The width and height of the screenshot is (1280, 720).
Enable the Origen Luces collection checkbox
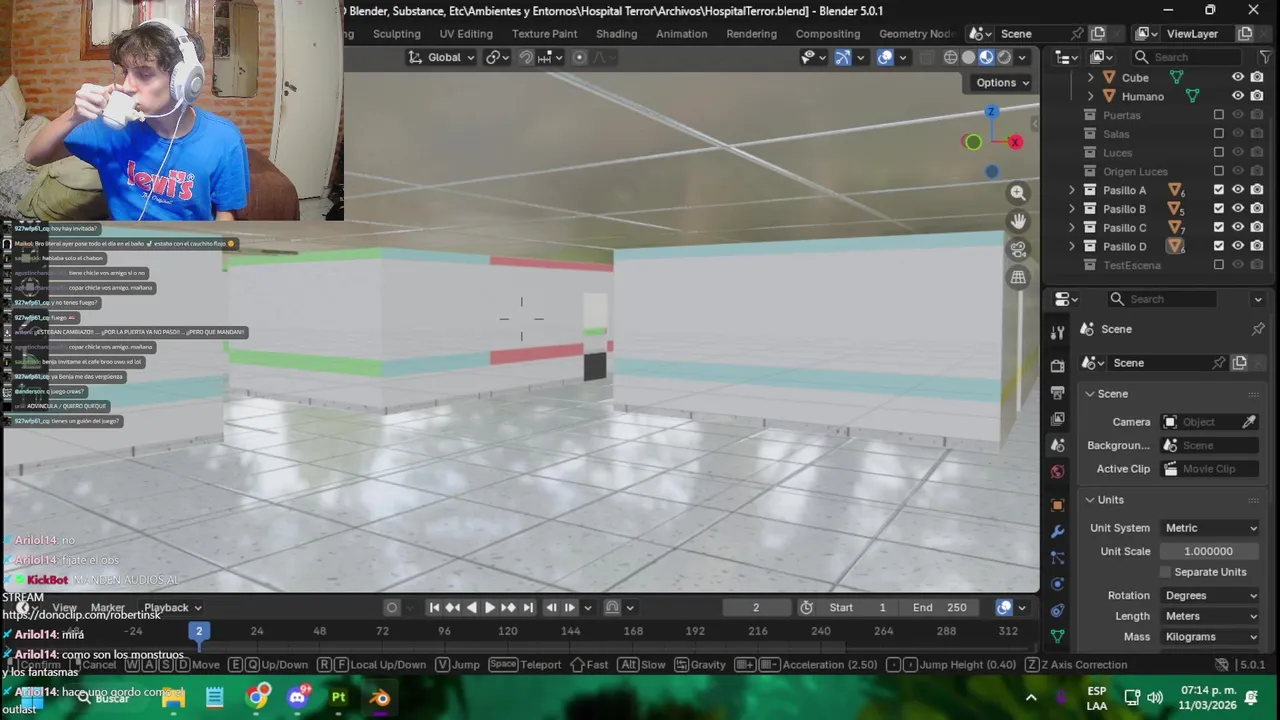pos(1218,171)
